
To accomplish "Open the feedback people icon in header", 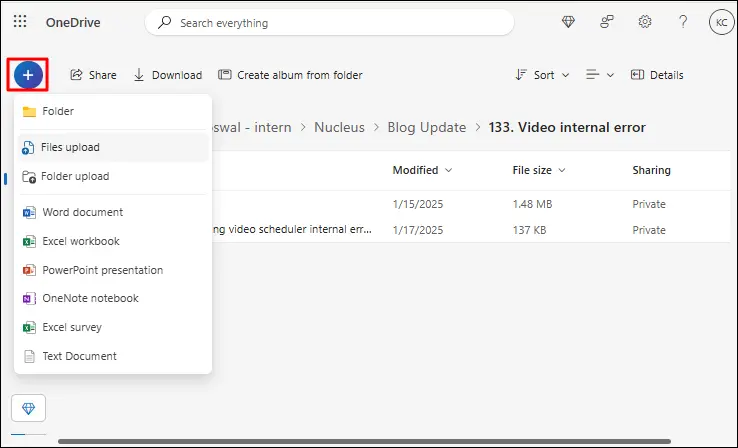I will [607, 22].
